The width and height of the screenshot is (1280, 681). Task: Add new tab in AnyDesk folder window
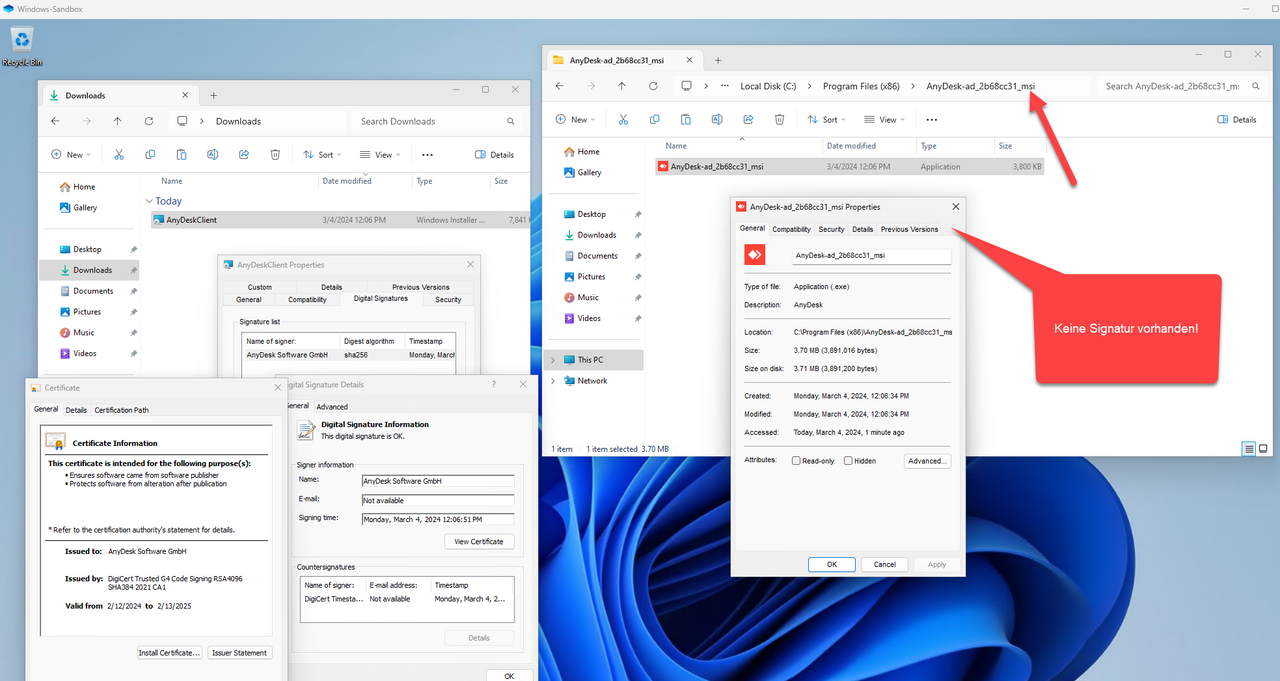click(x=718, y=60)
